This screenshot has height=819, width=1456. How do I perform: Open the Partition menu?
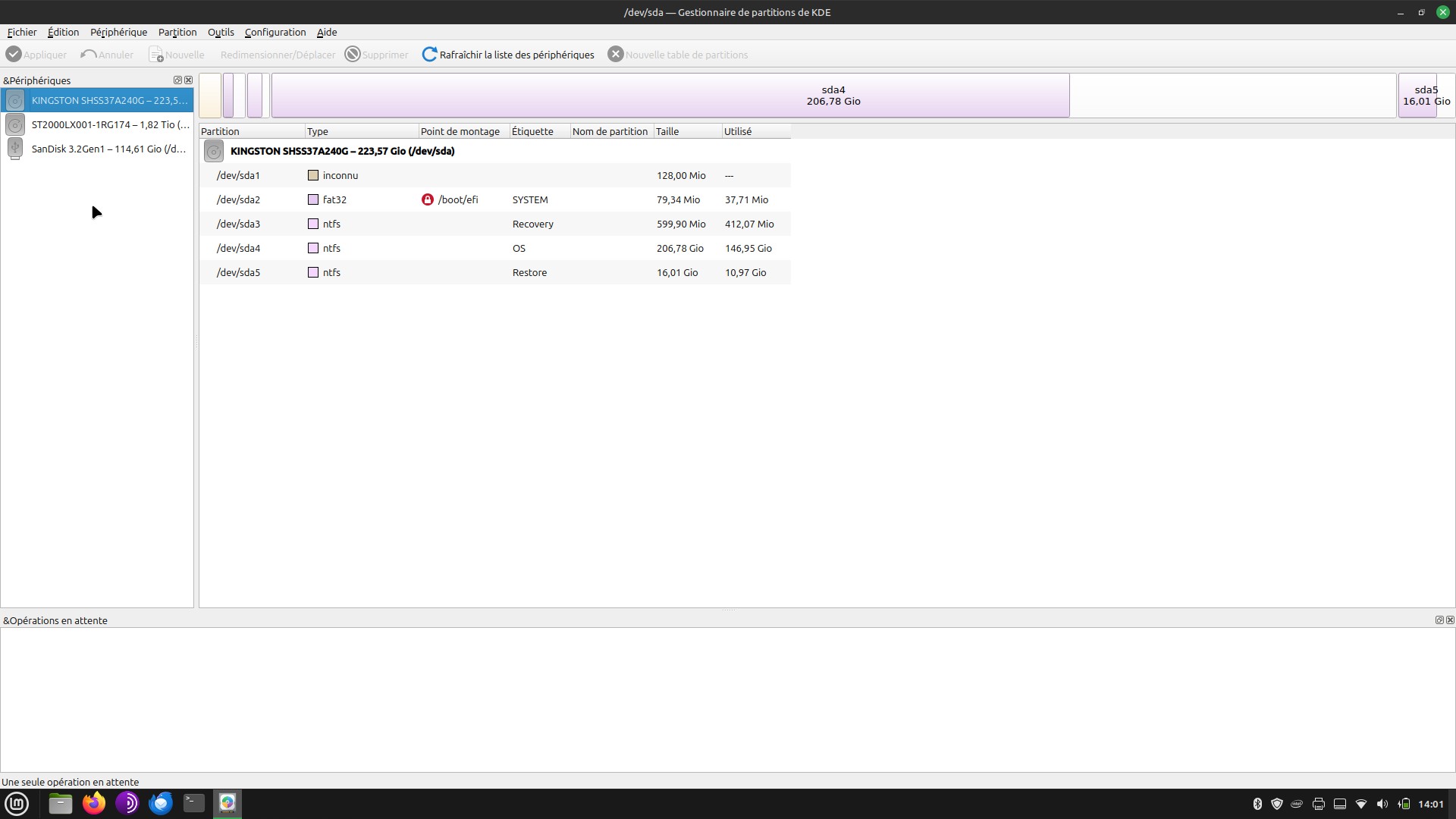click(x=177, y=32)
